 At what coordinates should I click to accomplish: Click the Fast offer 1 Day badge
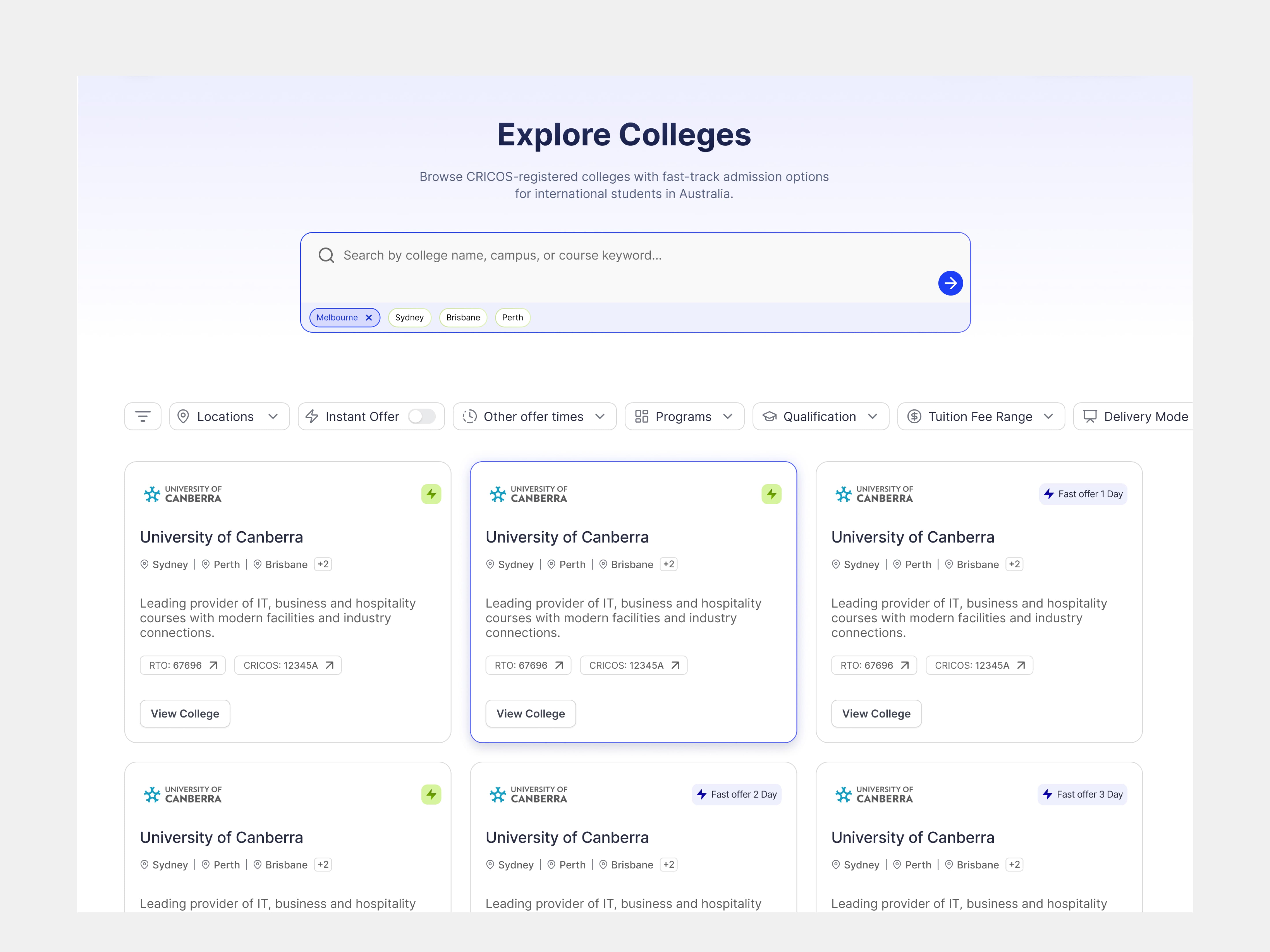coord(1083,494)
